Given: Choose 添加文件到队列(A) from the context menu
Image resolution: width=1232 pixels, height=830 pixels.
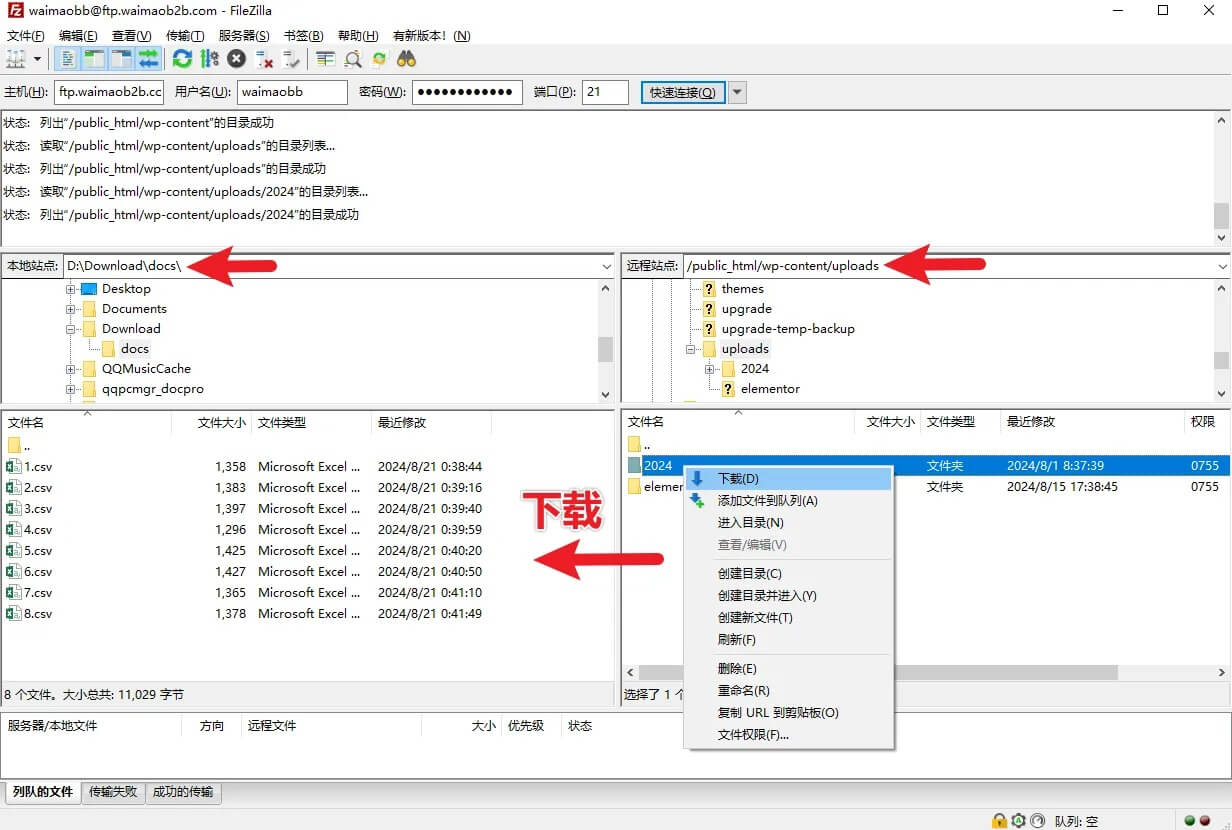Looking at the screenshot, I should 787,501.
